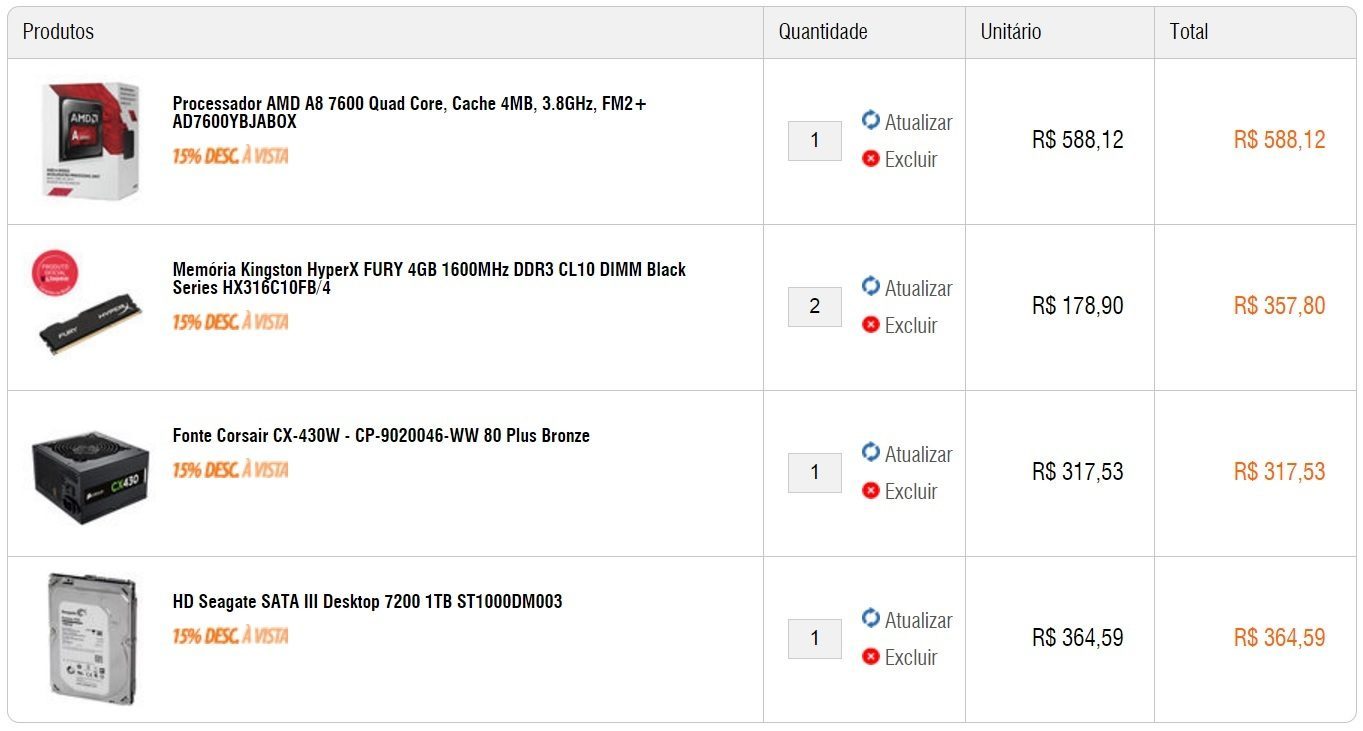Click Excluir text in Corsair power supply row
Viewport: 1363px width, 731px height.
click(x=911, y=491)
